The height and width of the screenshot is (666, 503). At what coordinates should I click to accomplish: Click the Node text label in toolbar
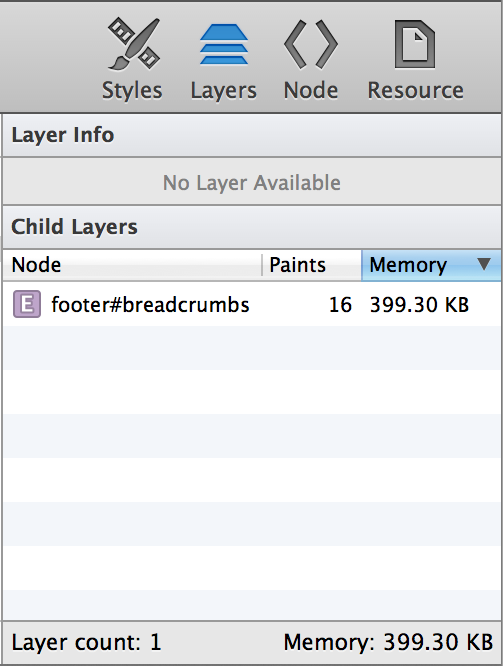click(x=311, y=90)
